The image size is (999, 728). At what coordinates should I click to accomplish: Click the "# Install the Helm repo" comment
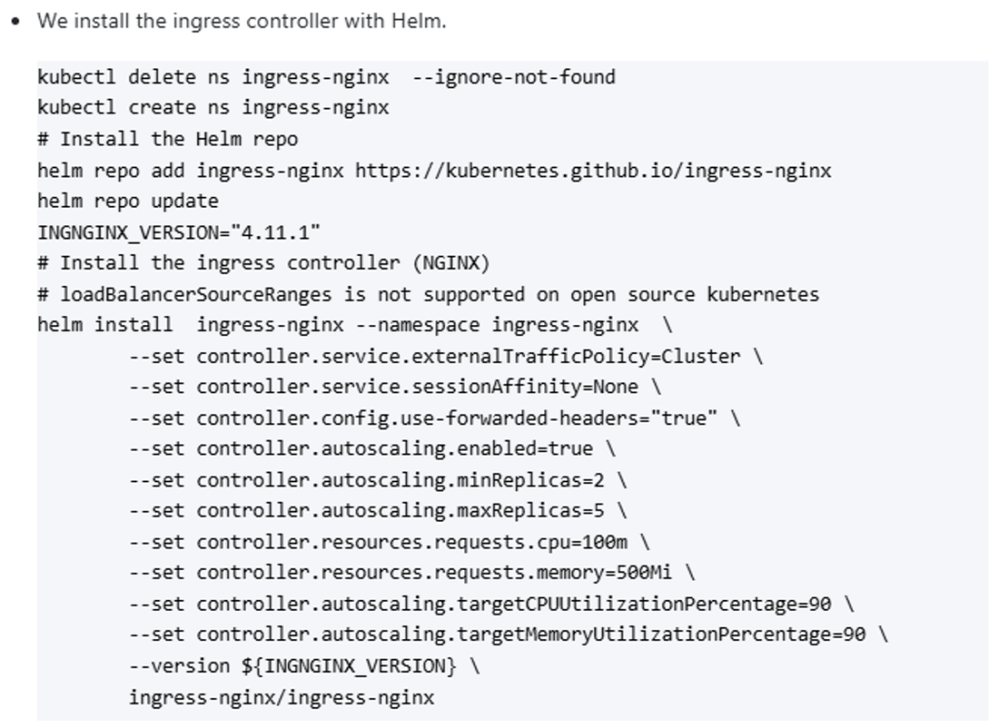pos(167,139)
